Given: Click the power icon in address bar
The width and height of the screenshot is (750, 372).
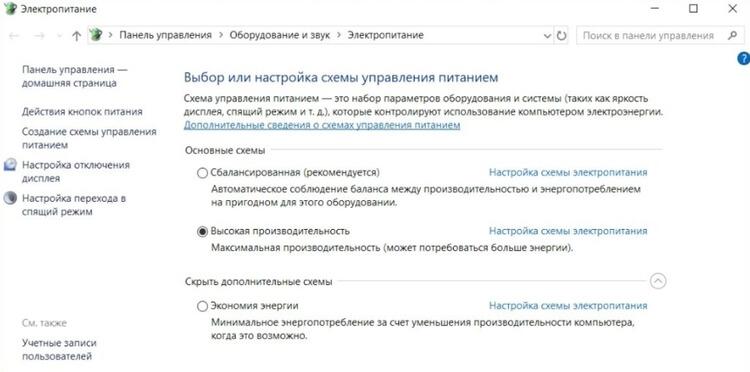Looking at the screenshot, I should [96, 35].
